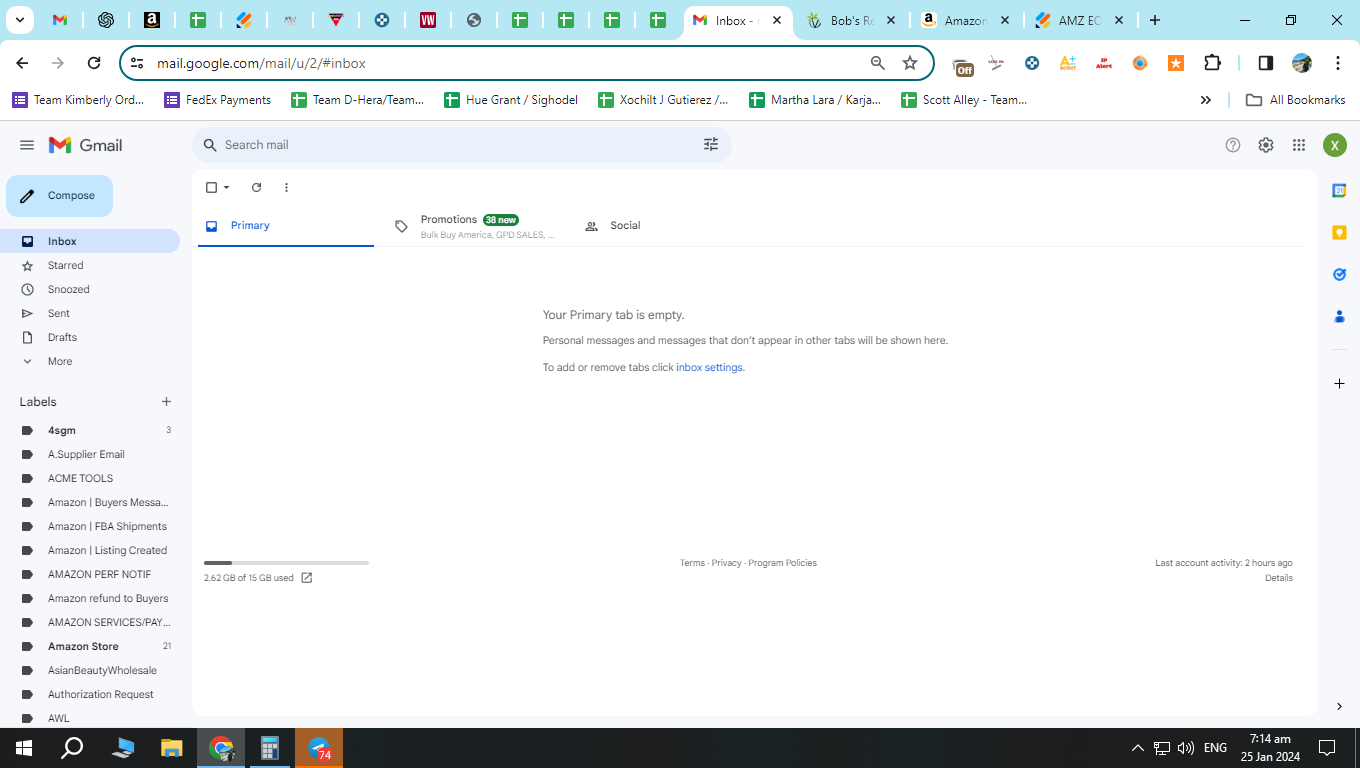Open Program Policies link
Viewport: 1360px width, 768px height.
click(x=782, y=563)
